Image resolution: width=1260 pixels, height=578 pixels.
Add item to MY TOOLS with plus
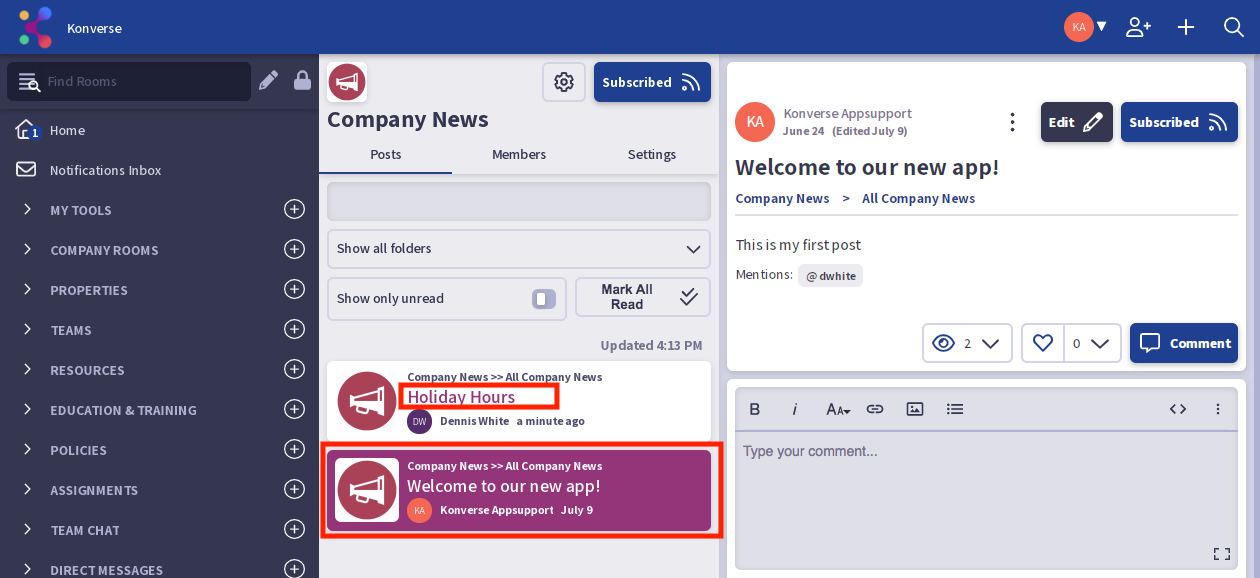click(x=294, y=209)
